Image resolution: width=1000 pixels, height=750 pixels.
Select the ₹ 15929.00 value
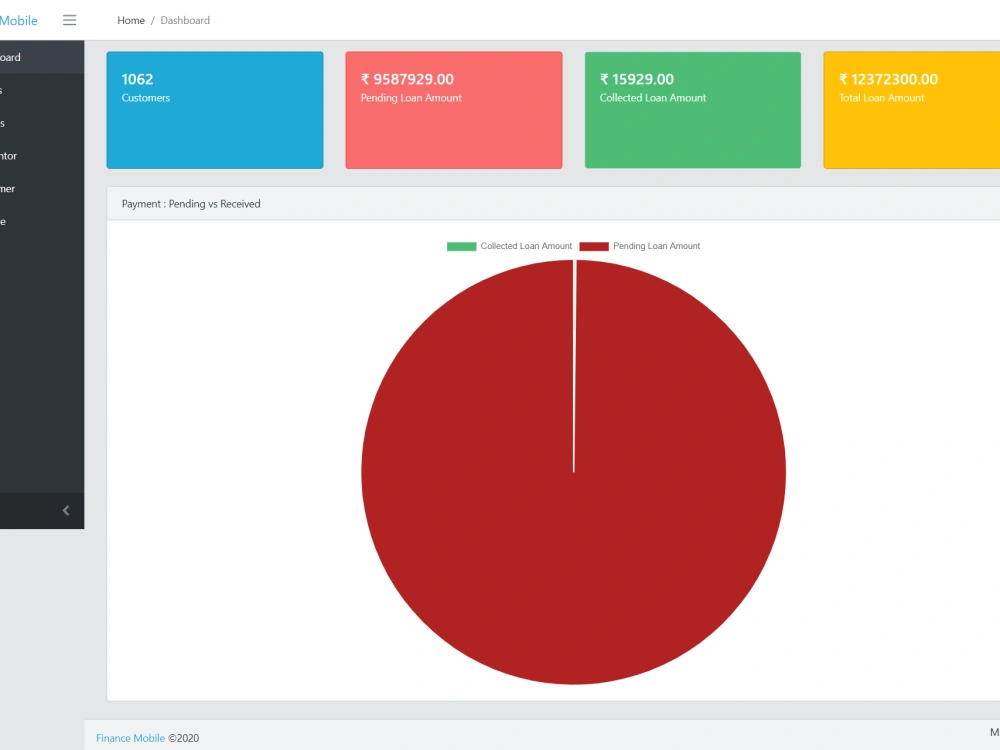pos(636,79)
